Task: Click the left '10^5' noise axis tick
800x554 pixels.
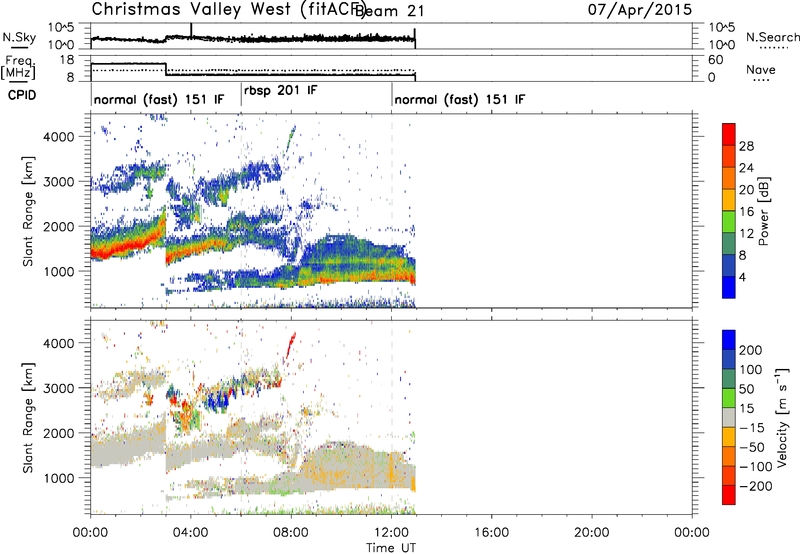Action: 61,28
